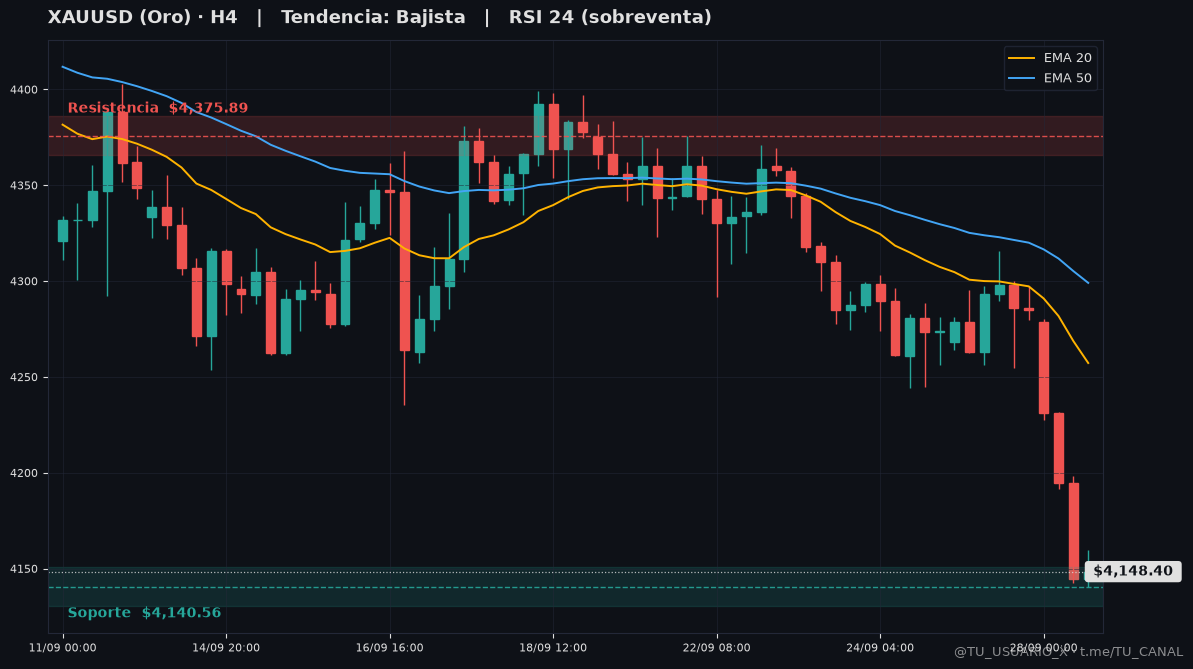
Task: Click the 4250 y-axis price label
Action: click(24, 378)
